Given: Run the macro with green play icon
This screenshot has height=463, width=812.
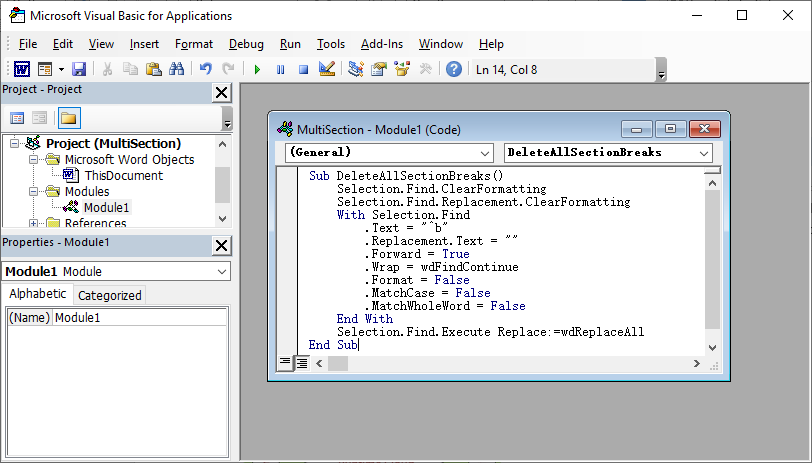Looking at the screenshot, I should 257,69.
